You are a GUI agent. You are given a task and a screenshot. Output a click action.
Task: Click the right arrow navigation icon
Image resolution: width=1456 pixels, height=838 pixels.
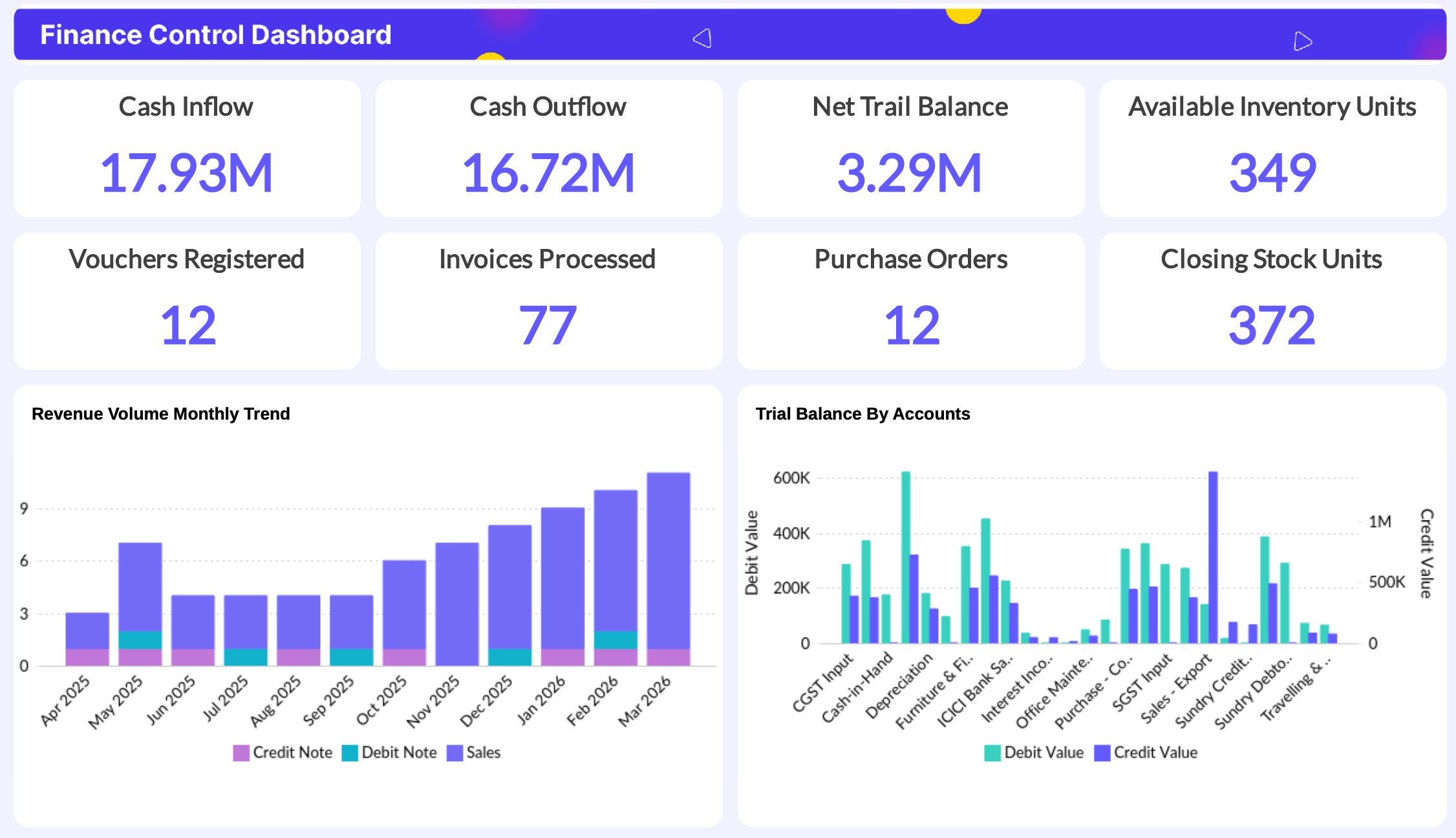pos(1302,41)
